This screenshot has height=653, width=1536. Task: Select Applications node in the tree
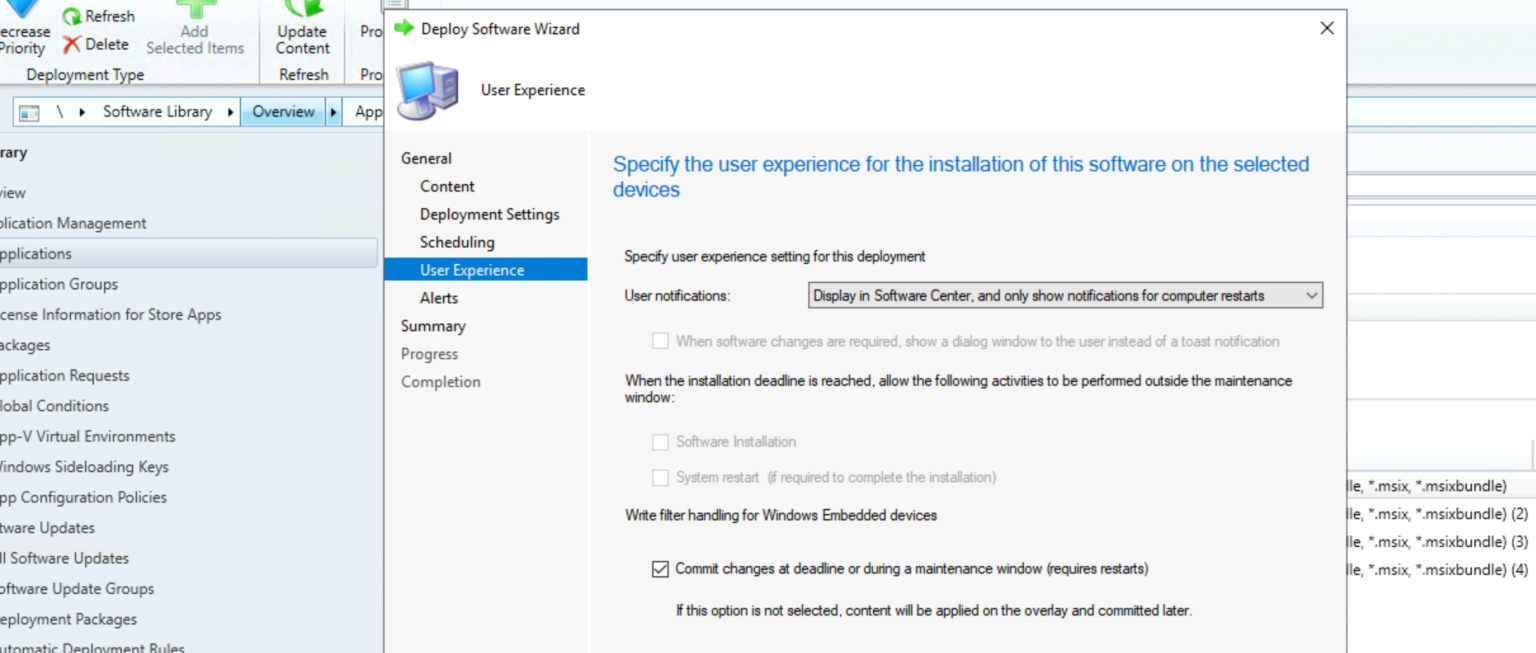coord(189,253)
